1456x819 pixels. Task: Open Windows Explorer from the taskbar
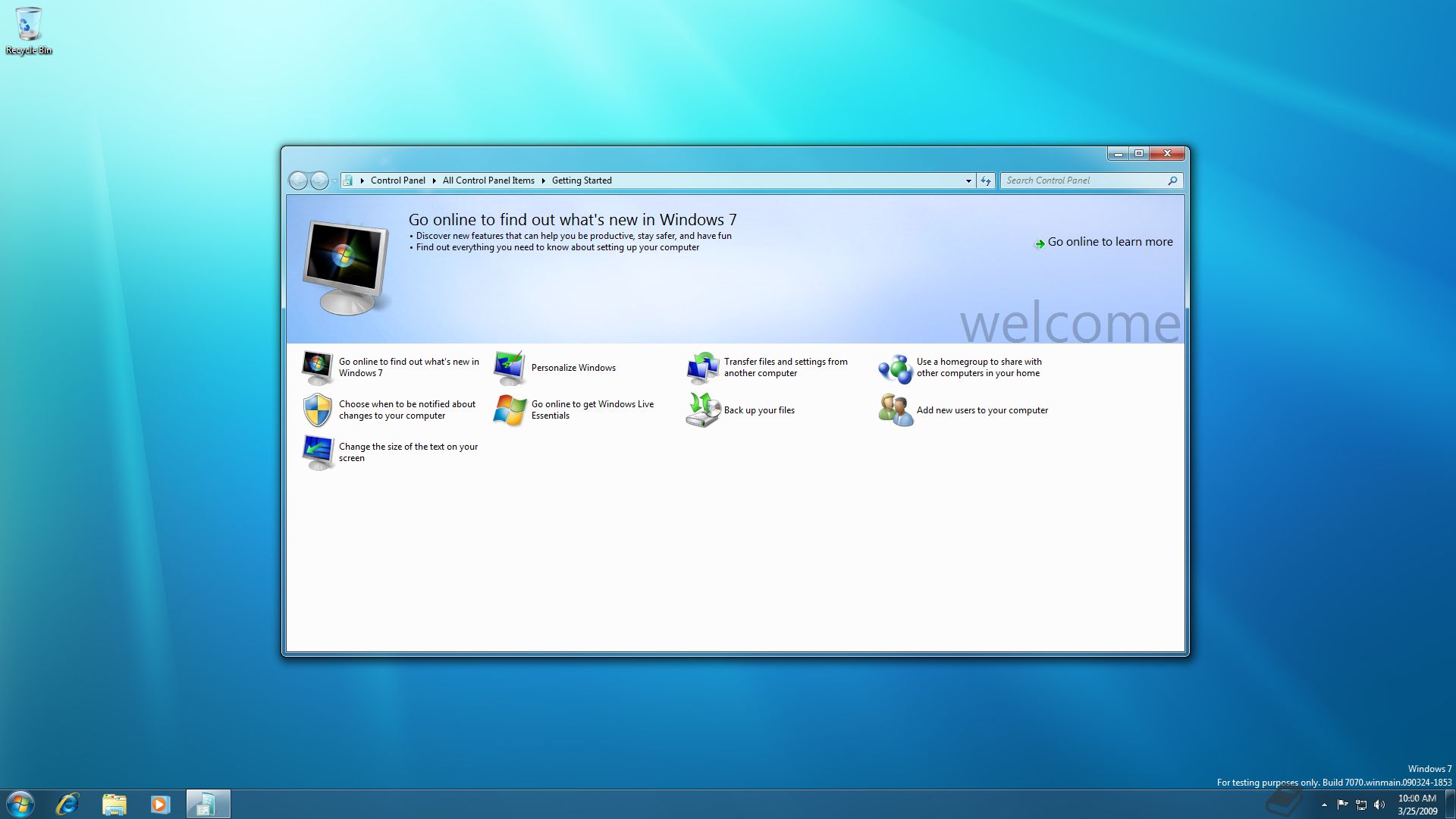114,804
